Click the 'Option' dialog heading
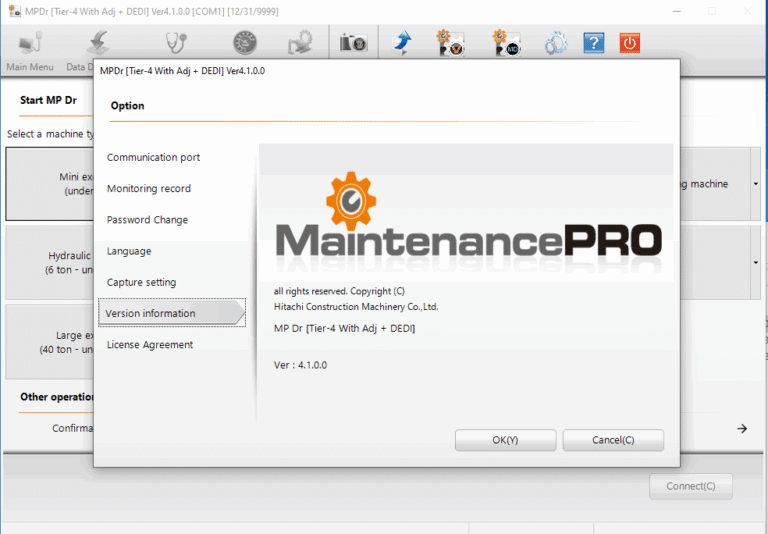The height and width of the screenshot is (534, 768). point(127,106)
